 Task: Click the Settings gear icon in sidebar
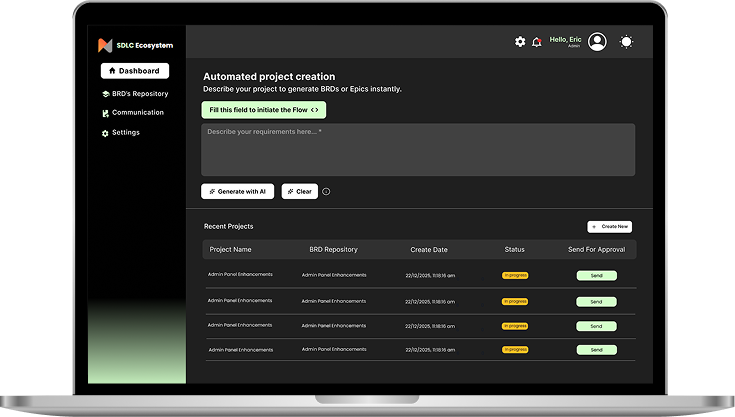106,133
